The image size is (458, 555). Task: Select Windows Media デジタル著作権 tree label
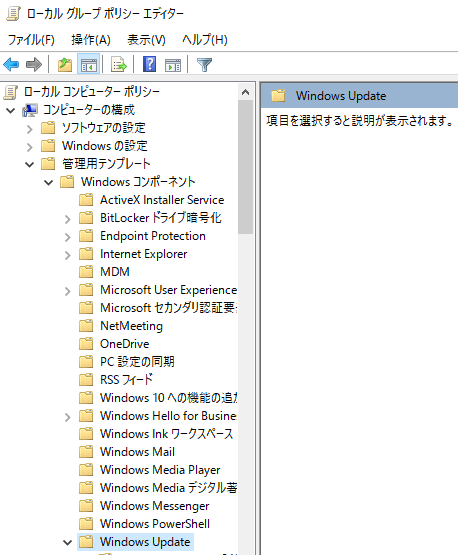(168, 488)
